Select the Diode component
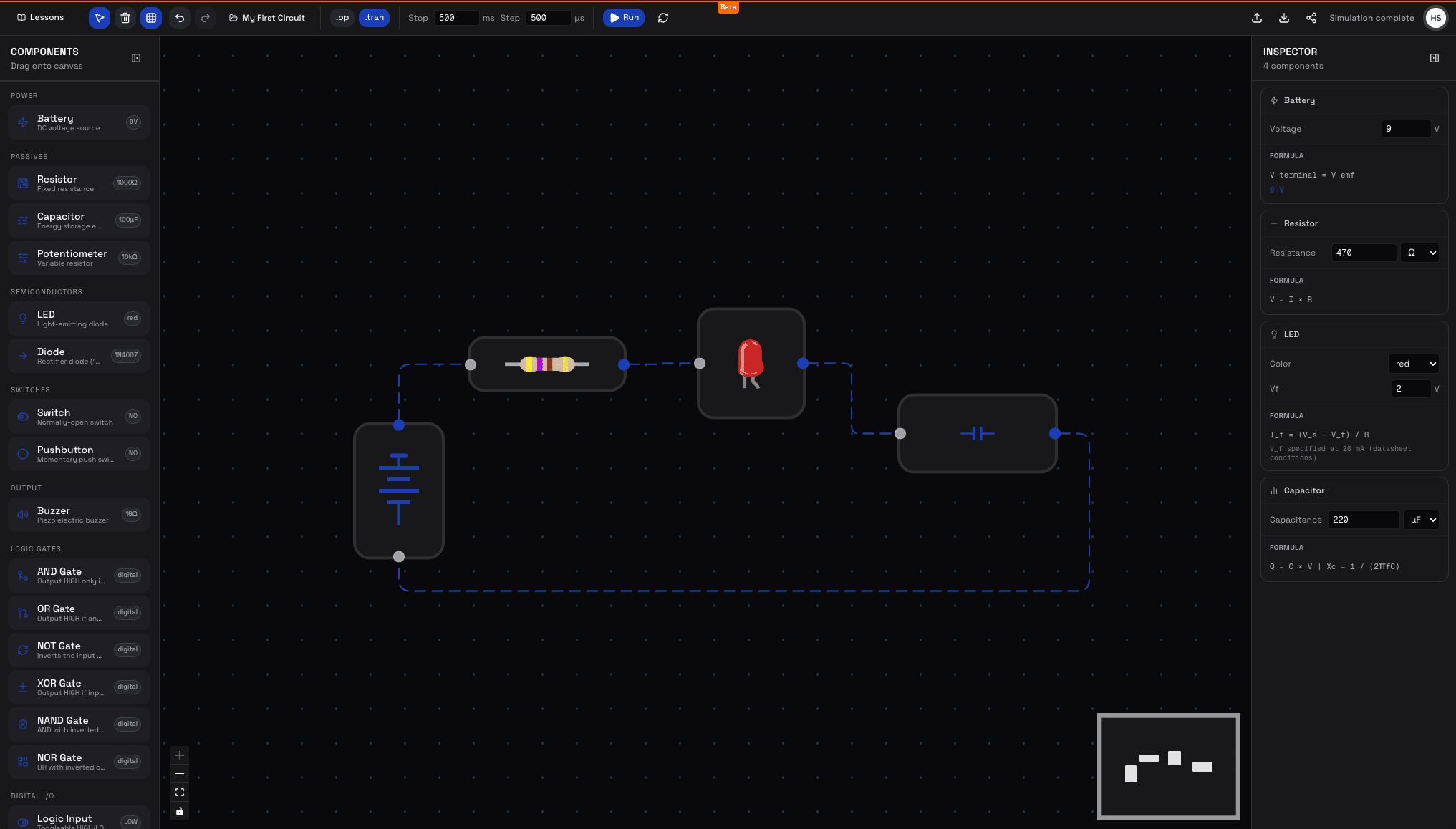Image resolution: width=1456 pixels, height=829 pixels. coord(79,356)
